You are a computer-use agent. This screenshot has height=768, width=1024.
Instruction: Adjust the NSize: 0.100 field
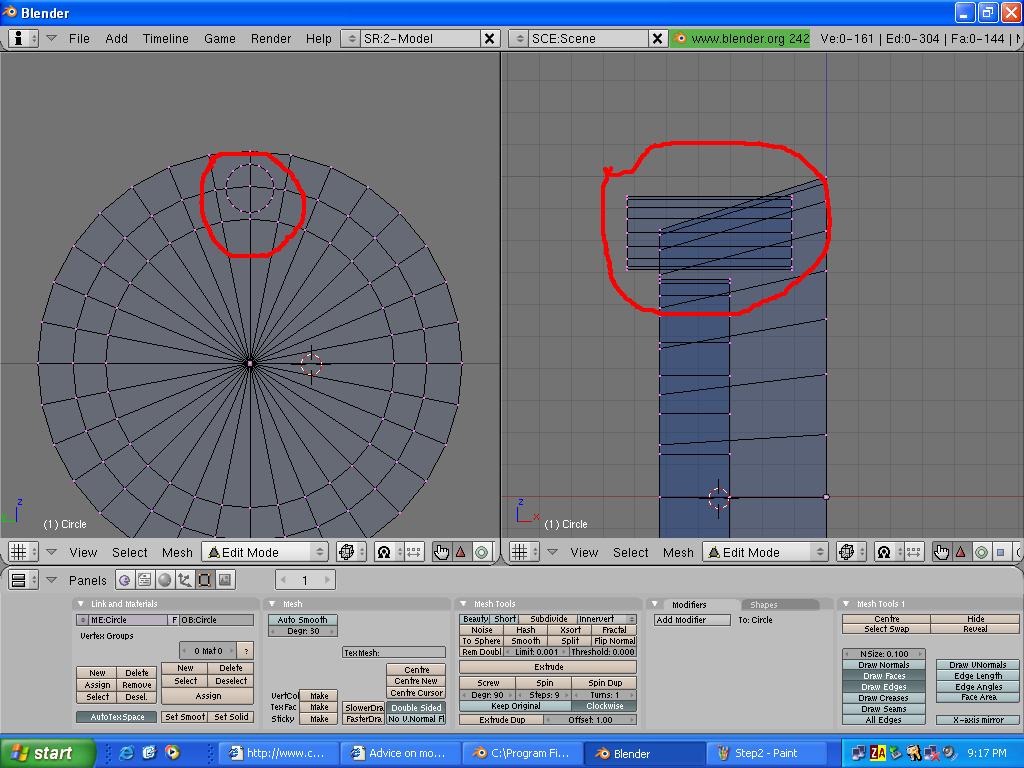point(884,654)
